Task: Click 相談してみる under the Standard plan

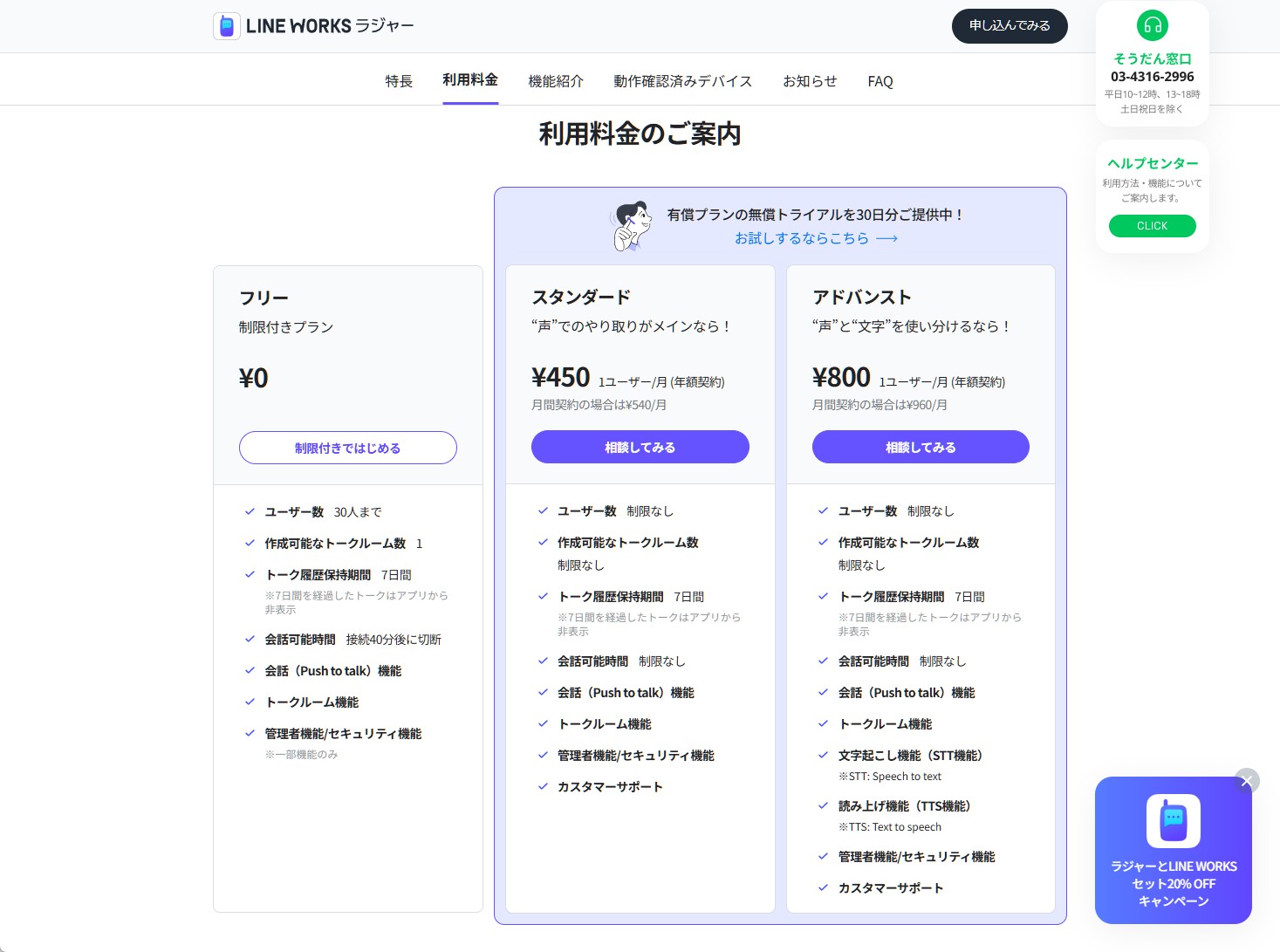Action: click(640, 447)
